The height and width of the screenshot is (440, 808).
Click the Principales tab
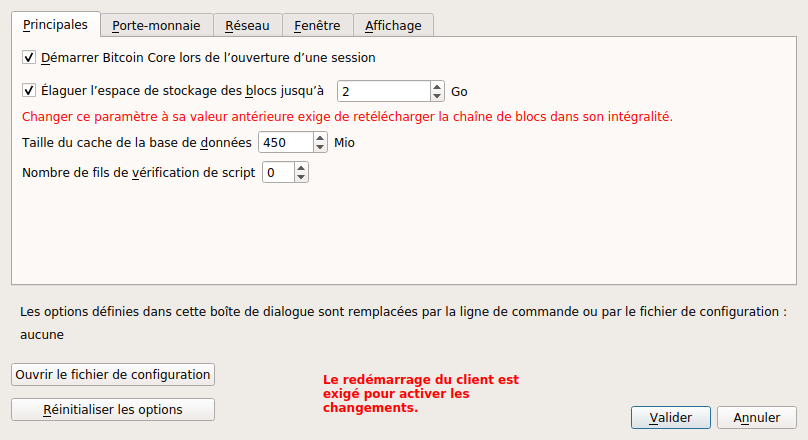tap(55, 24)
